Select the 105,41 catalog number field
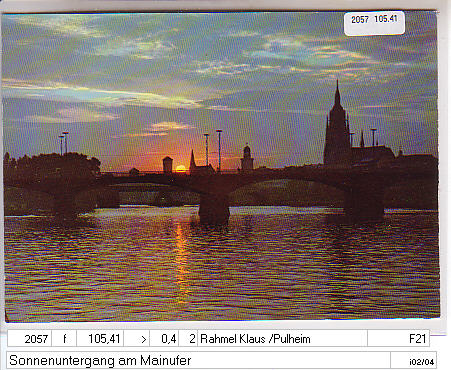Screen dimensions: 451x370 100,339
